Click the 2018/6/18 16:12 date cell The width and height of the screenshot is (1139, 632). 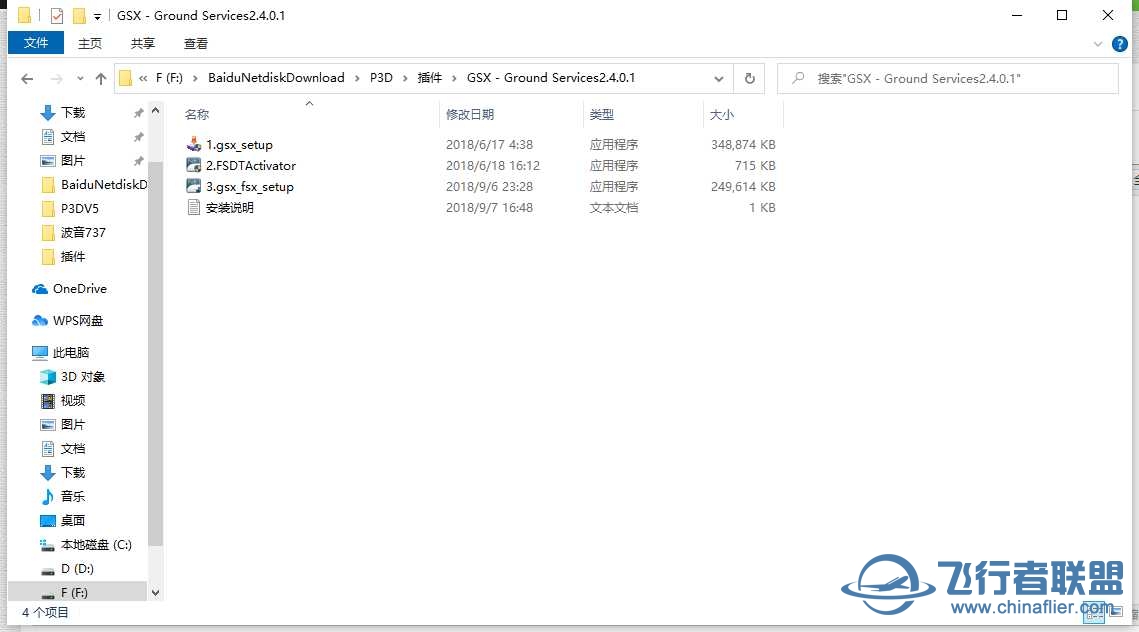[493, 166]
